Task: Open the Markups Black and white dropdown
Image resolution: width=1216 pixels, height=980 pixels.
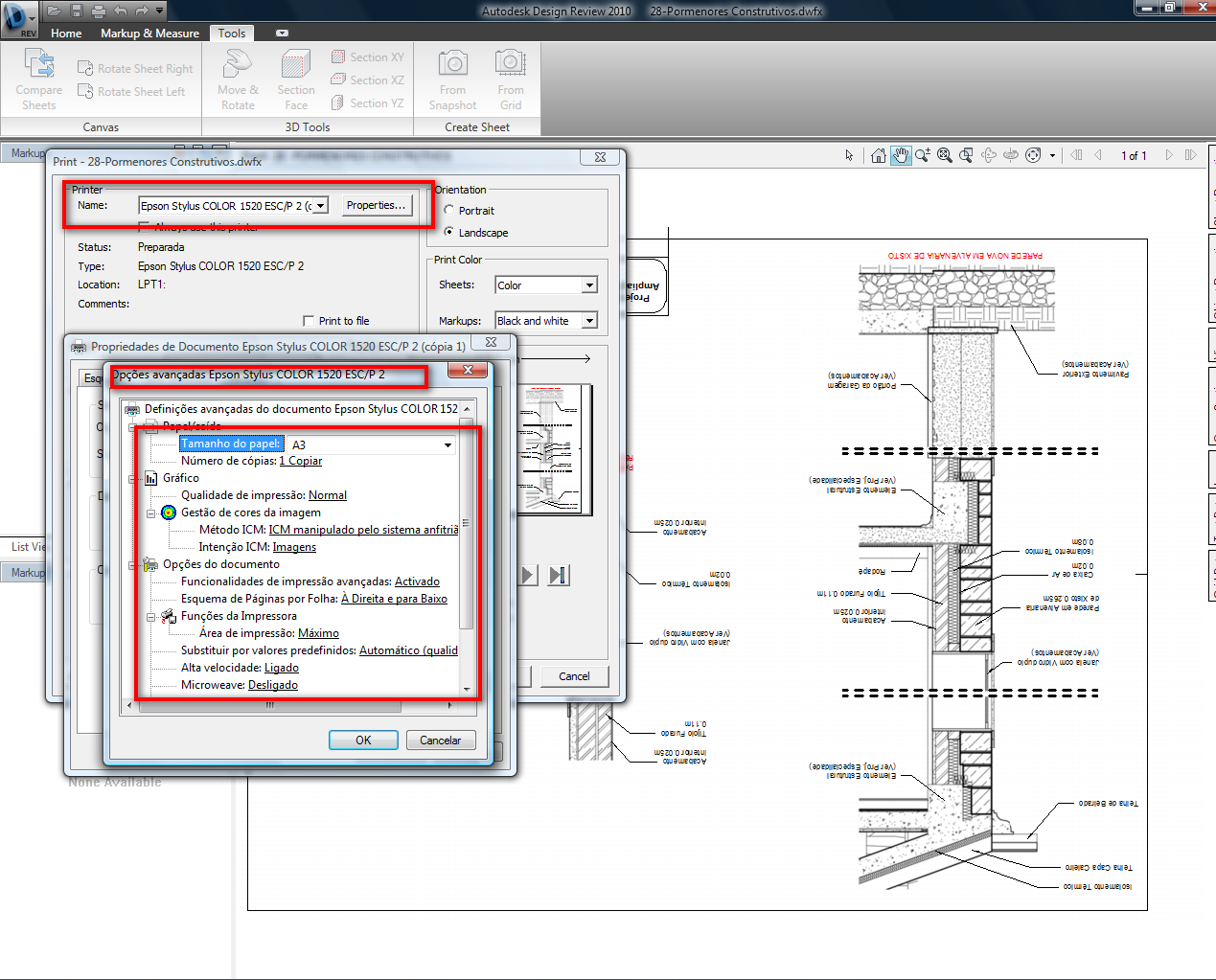Action: [x=589, y=321]
